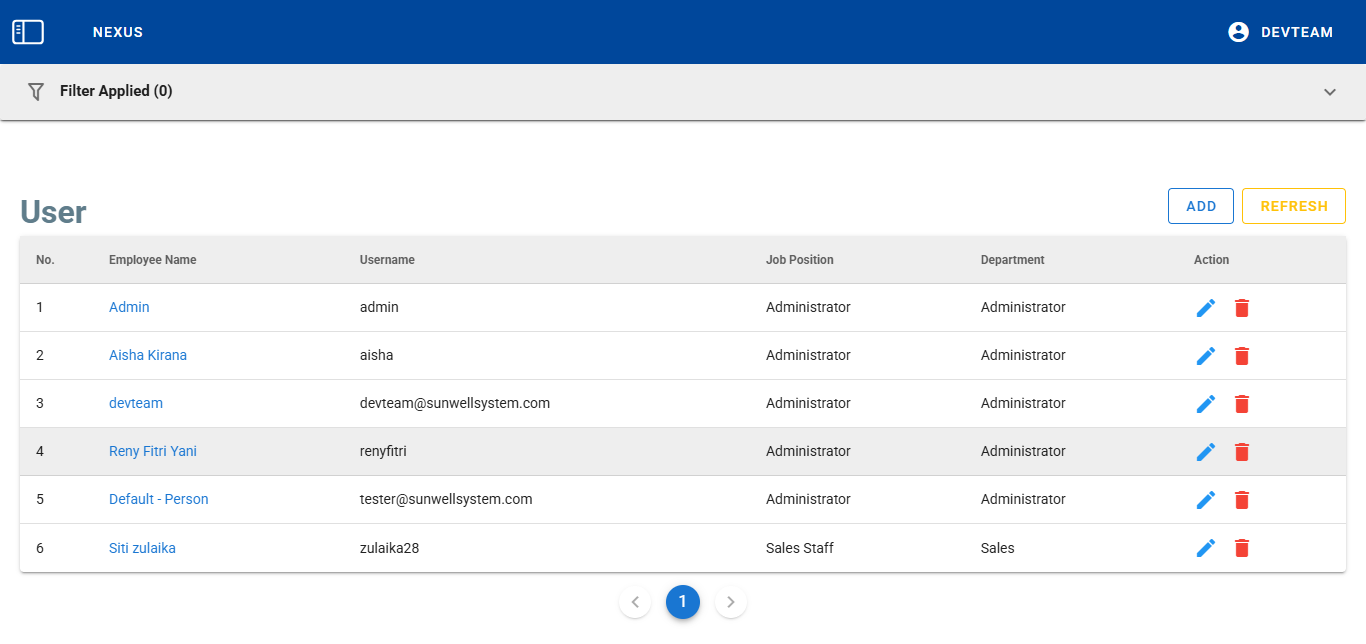Expand the Filter Applied panel chevron
The width and height of the screenshot is (1366, 644).
coord(1330,92)
